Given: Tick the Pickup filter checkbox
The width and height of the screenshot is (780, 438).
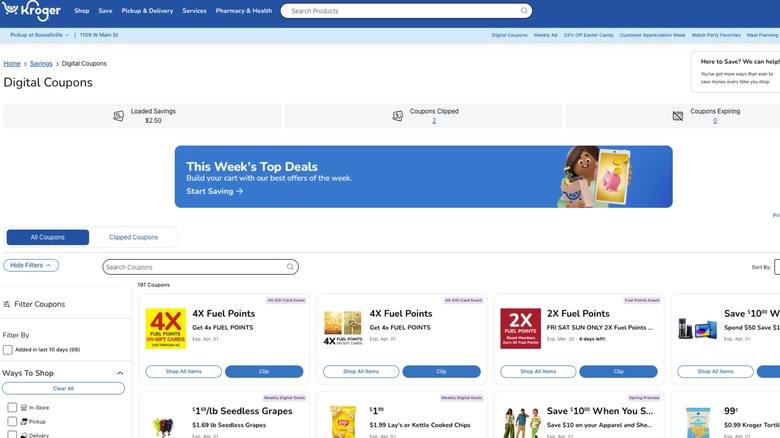Looking at the screenshot, I should point(12,421).
